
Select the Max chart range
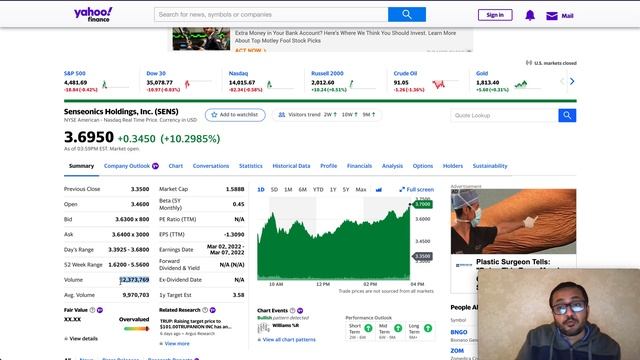tap(361, 190)
